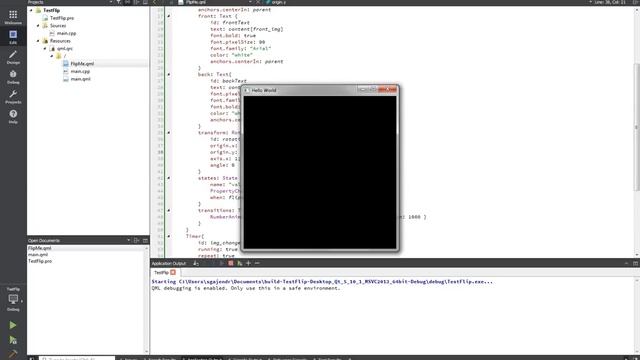Collapse the Sources folder
This screenshot has width=640, height=360.
(x=38, y=26)
